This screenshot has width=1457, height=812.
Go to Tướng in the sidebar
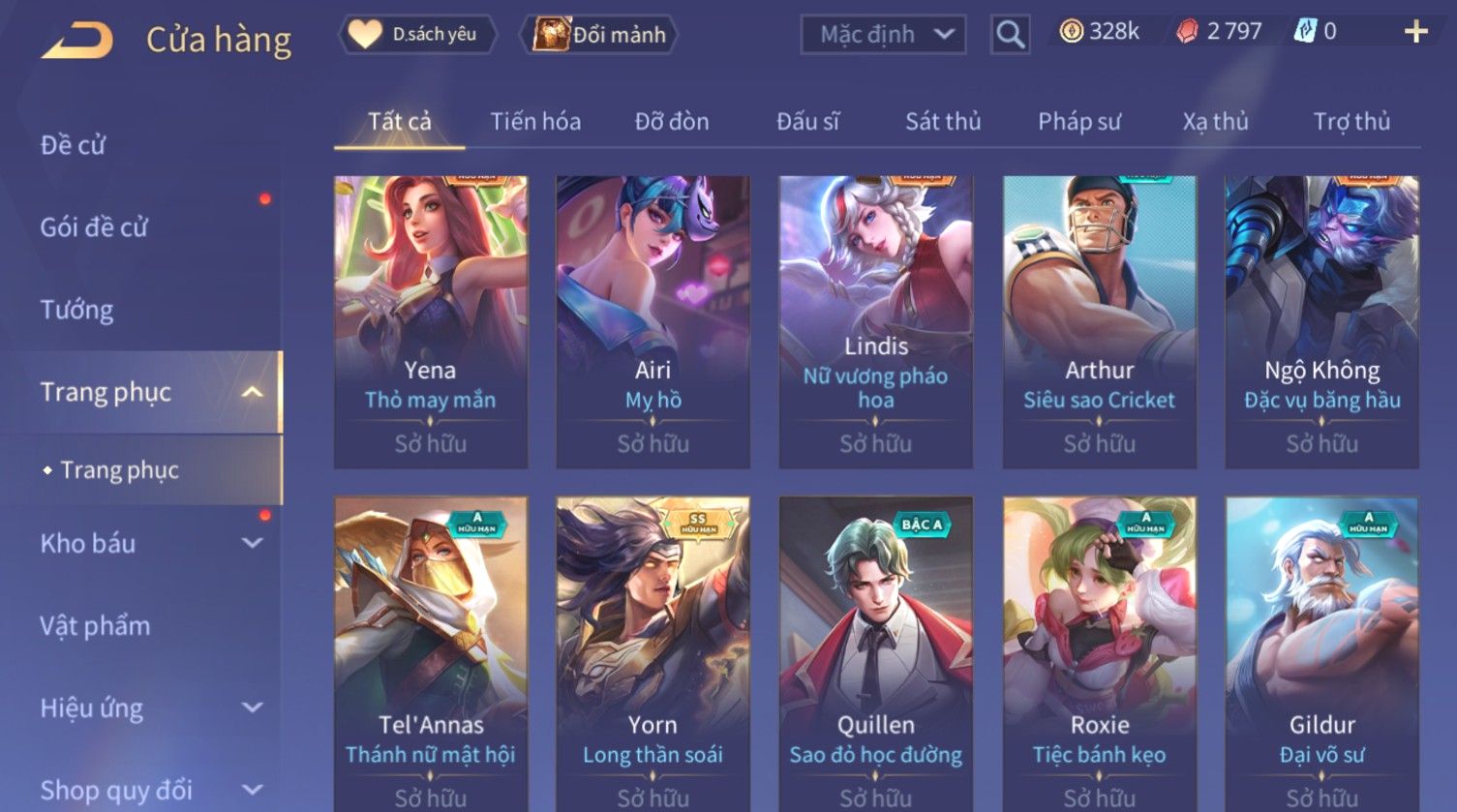pyautogui.click(x=77, y=310)
